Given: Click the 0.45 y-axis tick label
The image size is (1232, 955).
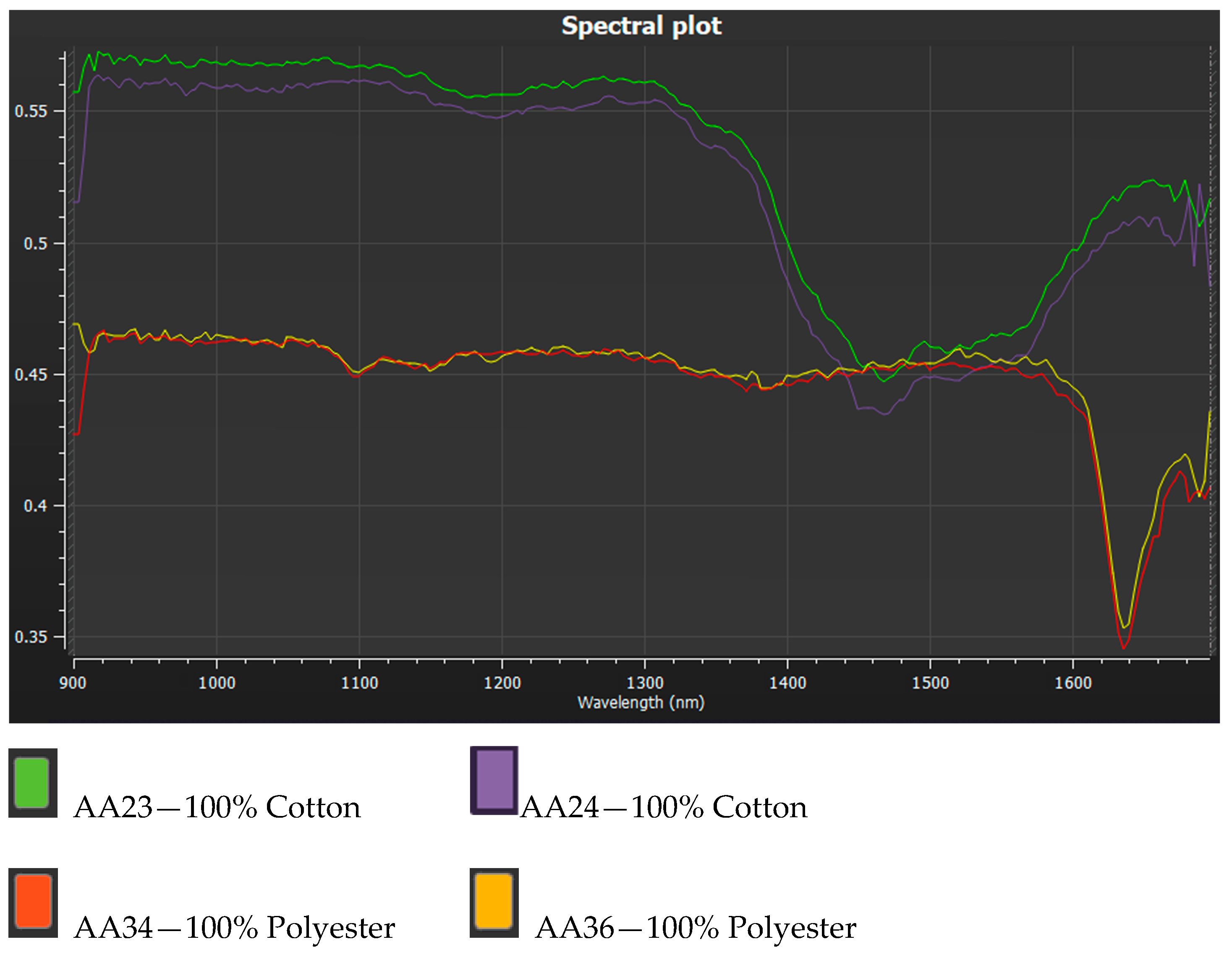Looking at the screenshot, I should [x=31, y=375].
